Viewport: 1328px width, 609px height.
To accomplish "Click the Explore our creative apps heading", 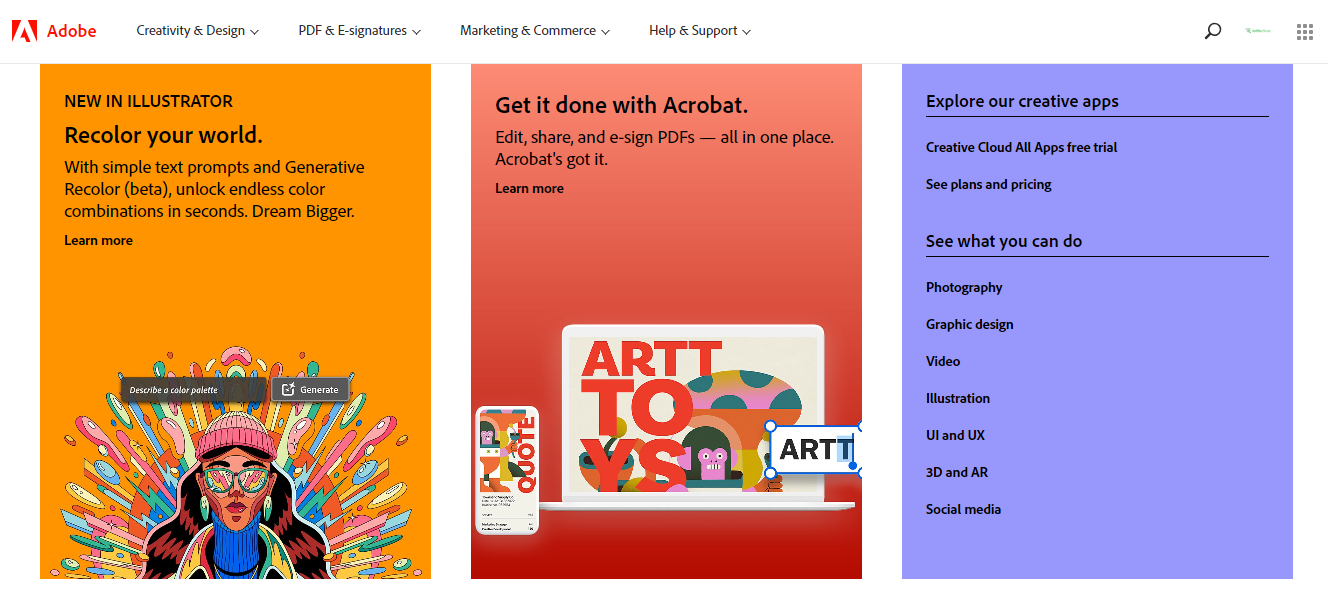I will pos(1022,101).
